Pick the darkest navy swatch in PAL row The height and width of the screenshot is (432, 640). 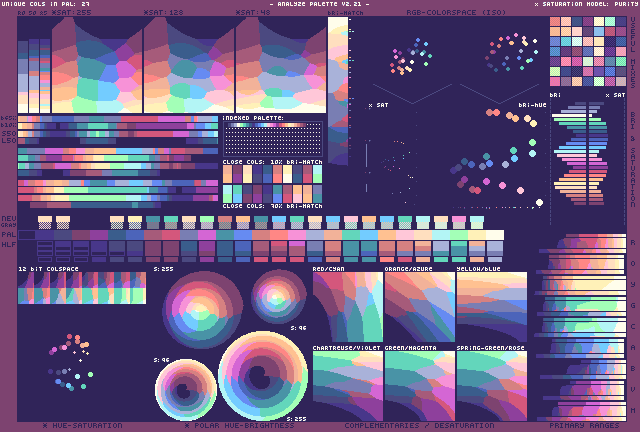[27, 235]
